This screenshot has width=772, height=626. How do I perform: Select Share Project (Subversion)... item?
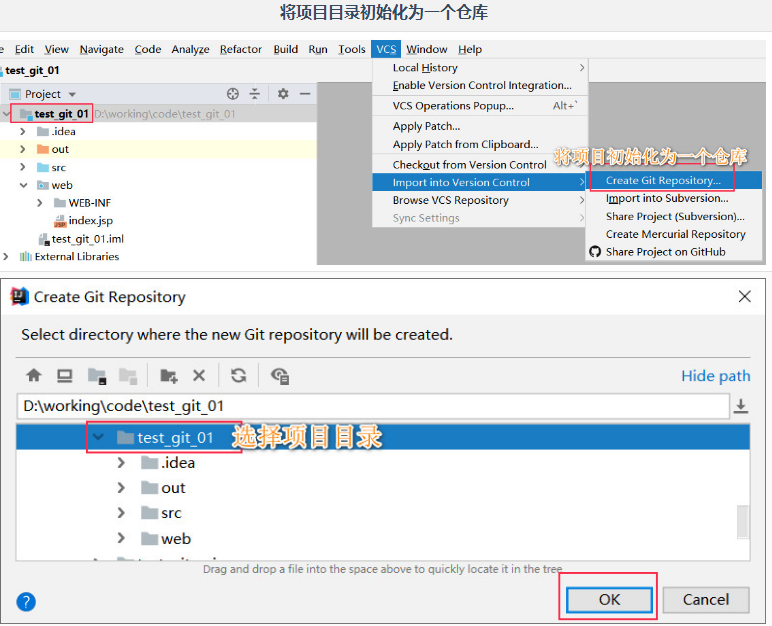(674, 216)
